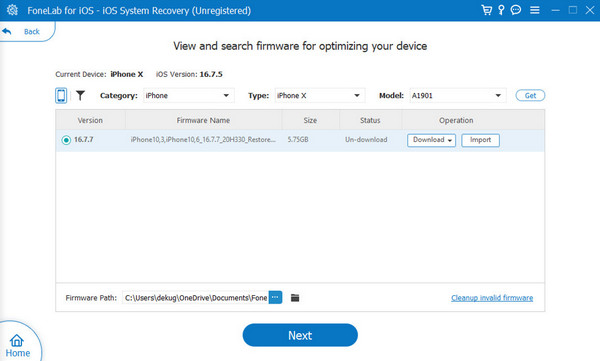
Task: Open the shopping cart purchase icon
Action: tap(486, 10)
